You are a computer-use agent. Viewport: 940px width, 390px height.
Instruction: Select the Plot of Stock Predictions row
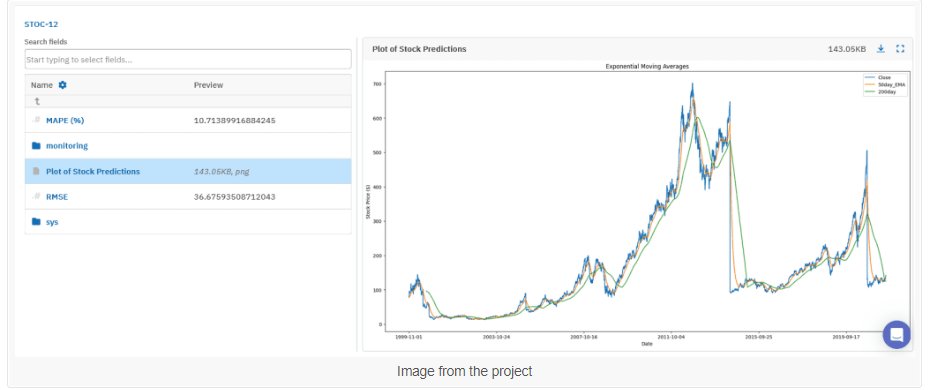(x=188, y=171)
